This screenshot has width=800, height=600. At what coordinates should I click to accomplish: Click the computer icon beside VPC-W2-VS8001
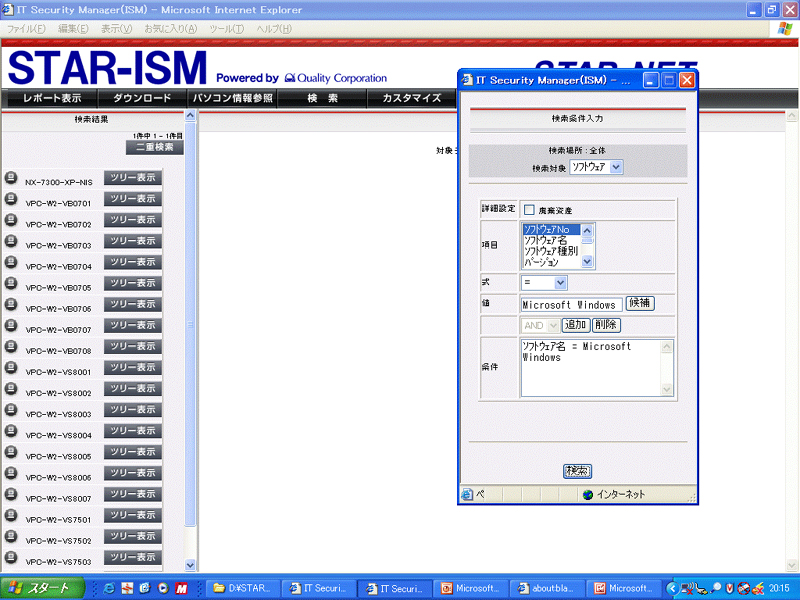click(11, 368)
